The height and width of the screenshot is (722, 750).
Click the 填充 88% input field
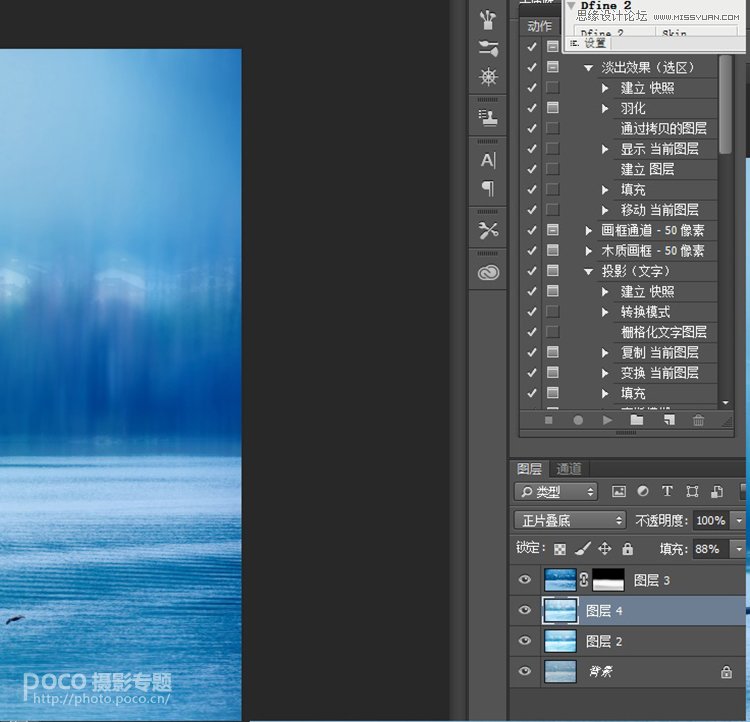(710, 549)
